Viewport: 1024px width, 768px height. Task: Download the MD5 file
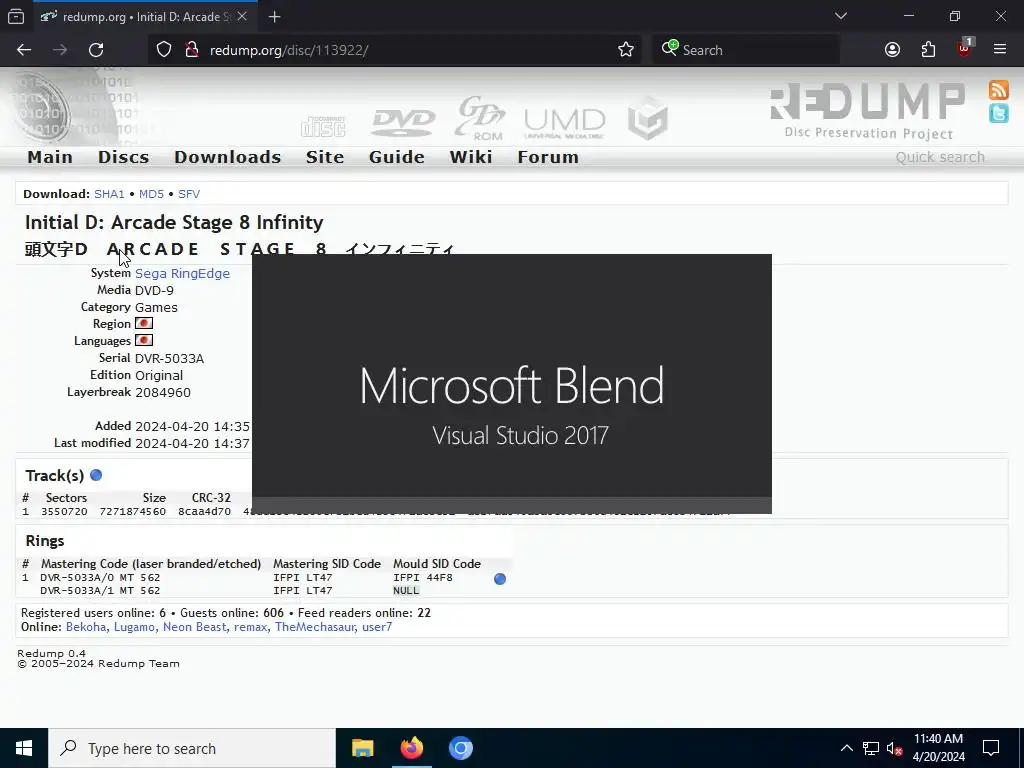[151, 194]
